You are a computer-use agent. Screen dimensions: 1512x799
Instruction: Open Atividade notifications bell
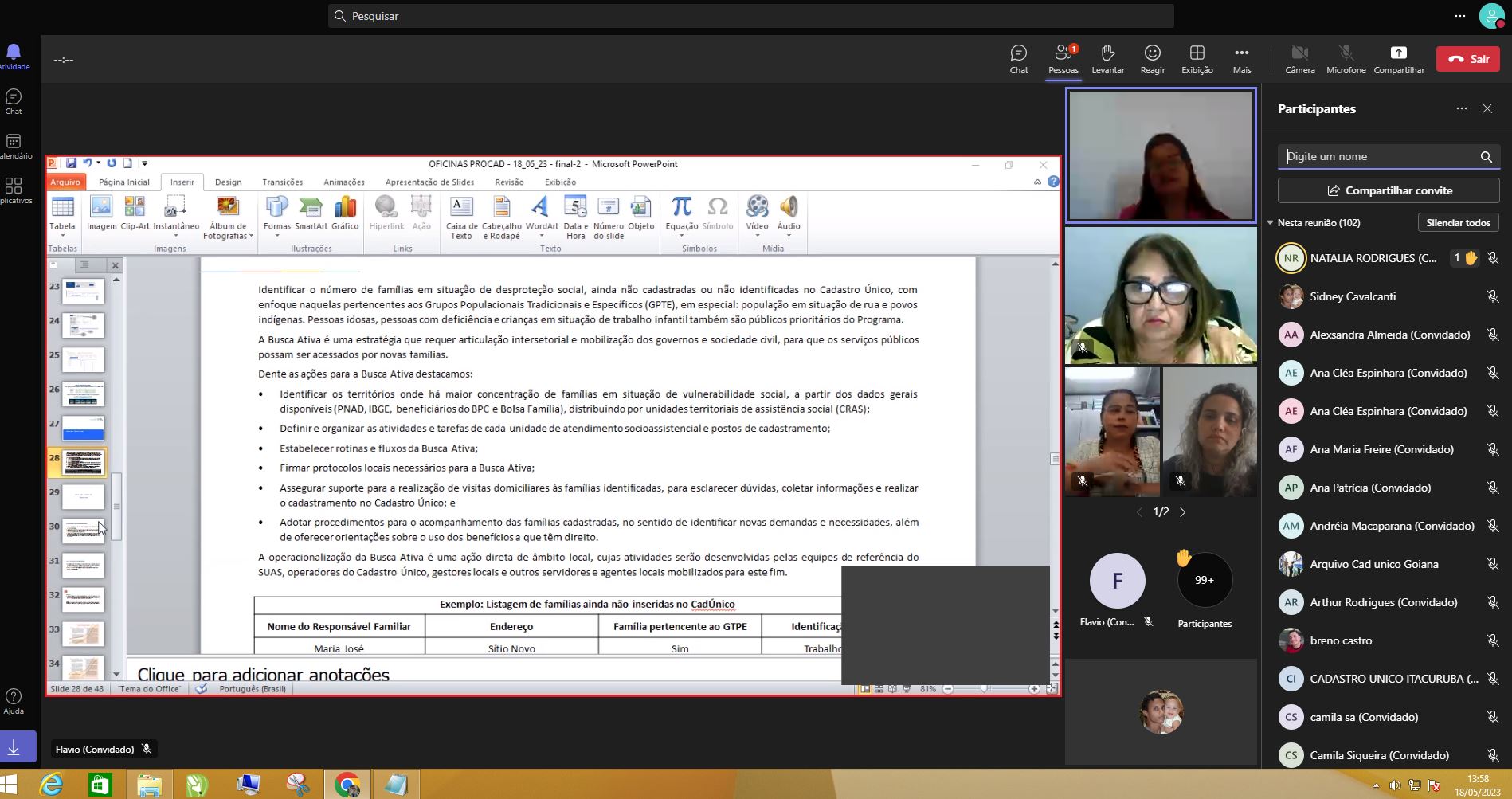[14, 57]
